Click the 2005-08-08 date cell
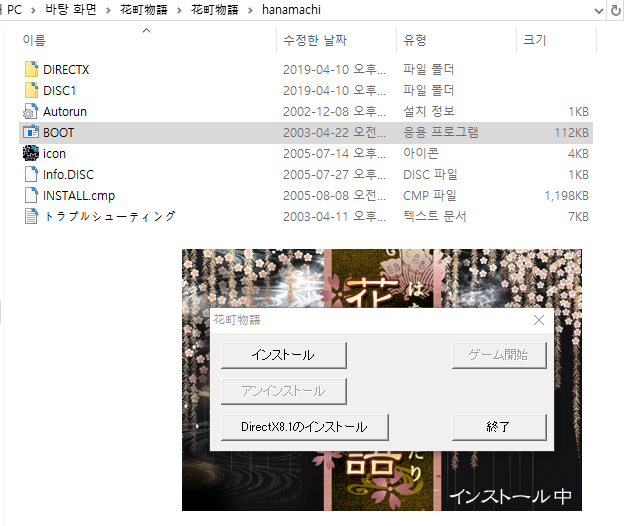Screen dimensions: 635x526 334,196
